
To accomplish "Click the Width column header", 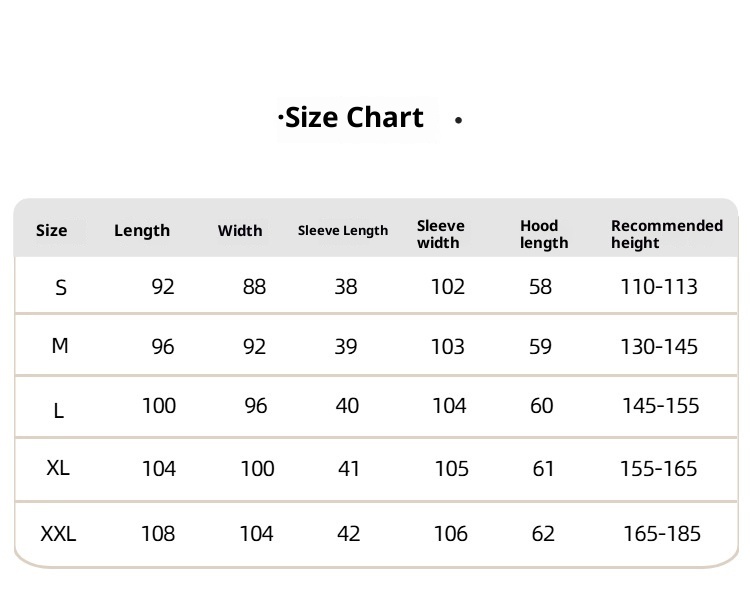I will (240, 231).
